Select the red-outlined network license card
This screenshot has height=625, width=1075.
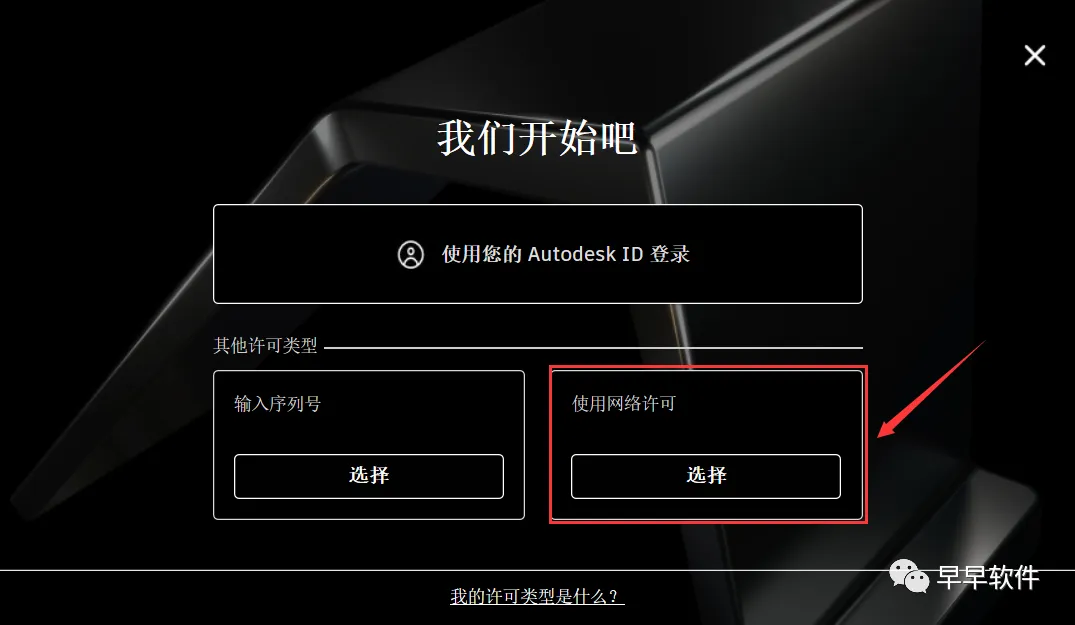(x=708, y=445)
